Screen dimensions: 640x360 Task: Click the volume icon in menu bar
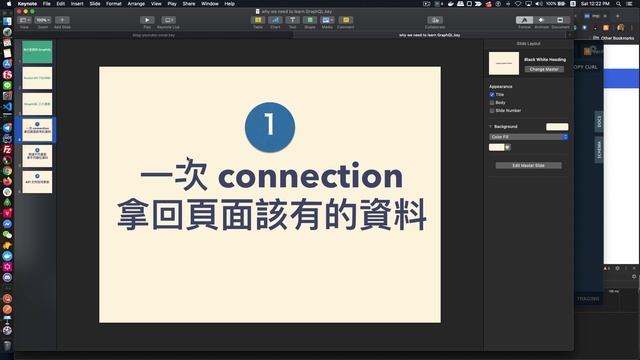(x=539, y=4)
